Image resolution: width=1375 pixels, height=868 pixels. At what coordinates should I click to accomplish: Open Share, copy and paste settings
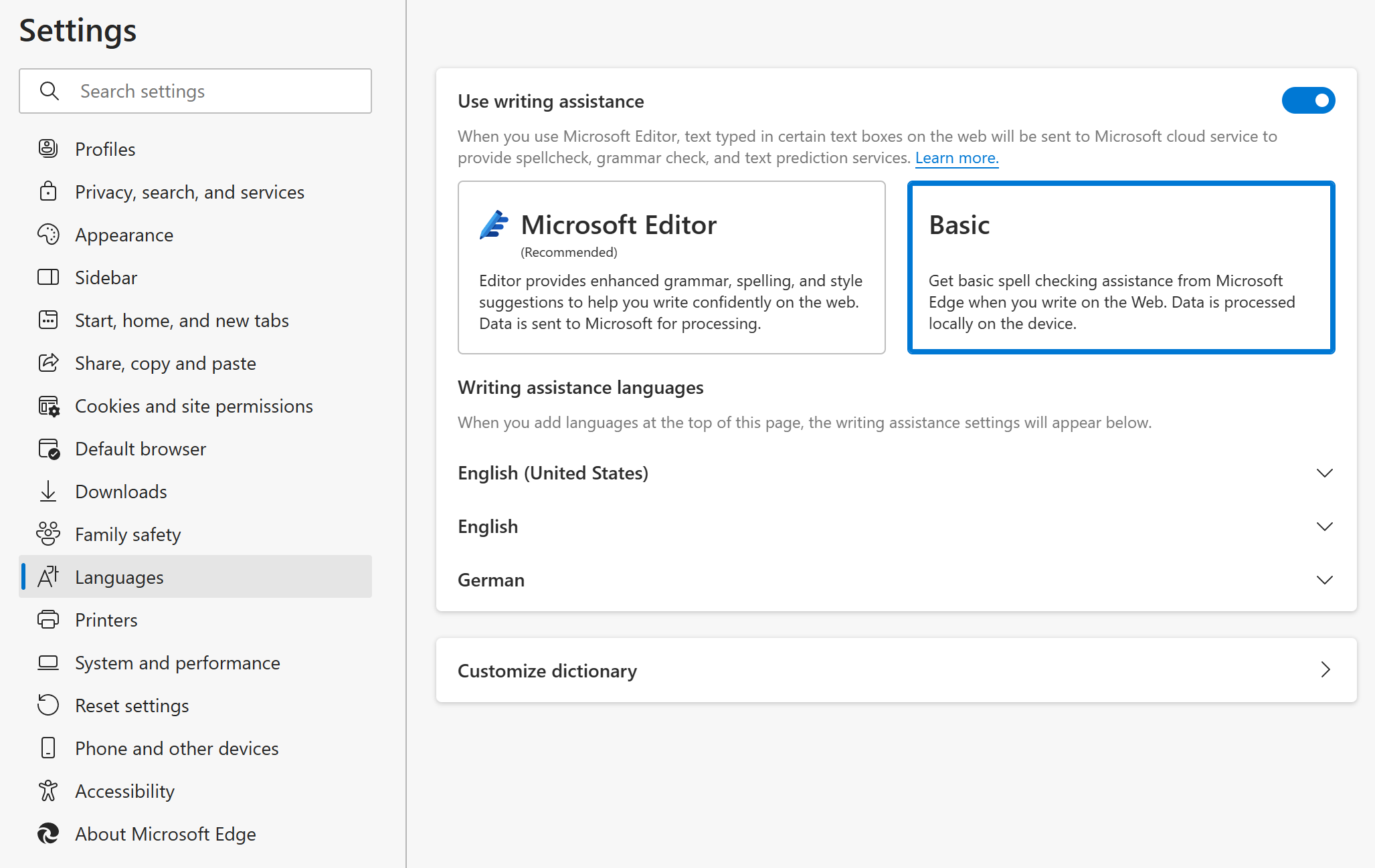(195, 362)
